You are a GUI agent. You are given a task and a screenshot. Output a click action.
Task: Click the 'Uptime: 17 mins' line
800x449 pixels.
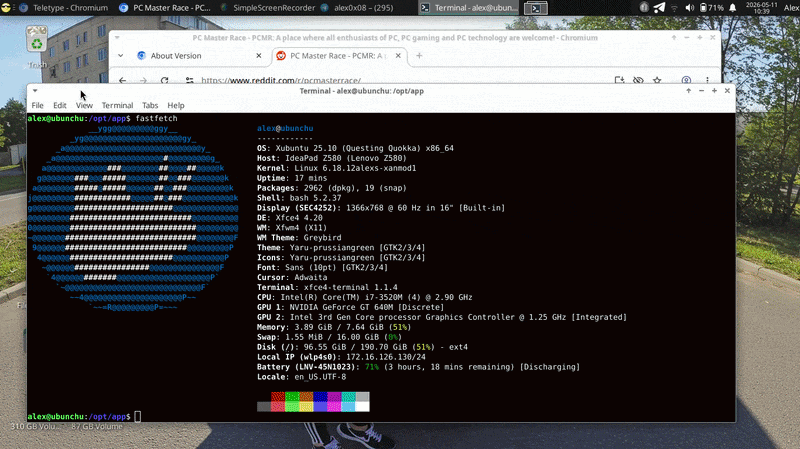click(x=292, y=178)
